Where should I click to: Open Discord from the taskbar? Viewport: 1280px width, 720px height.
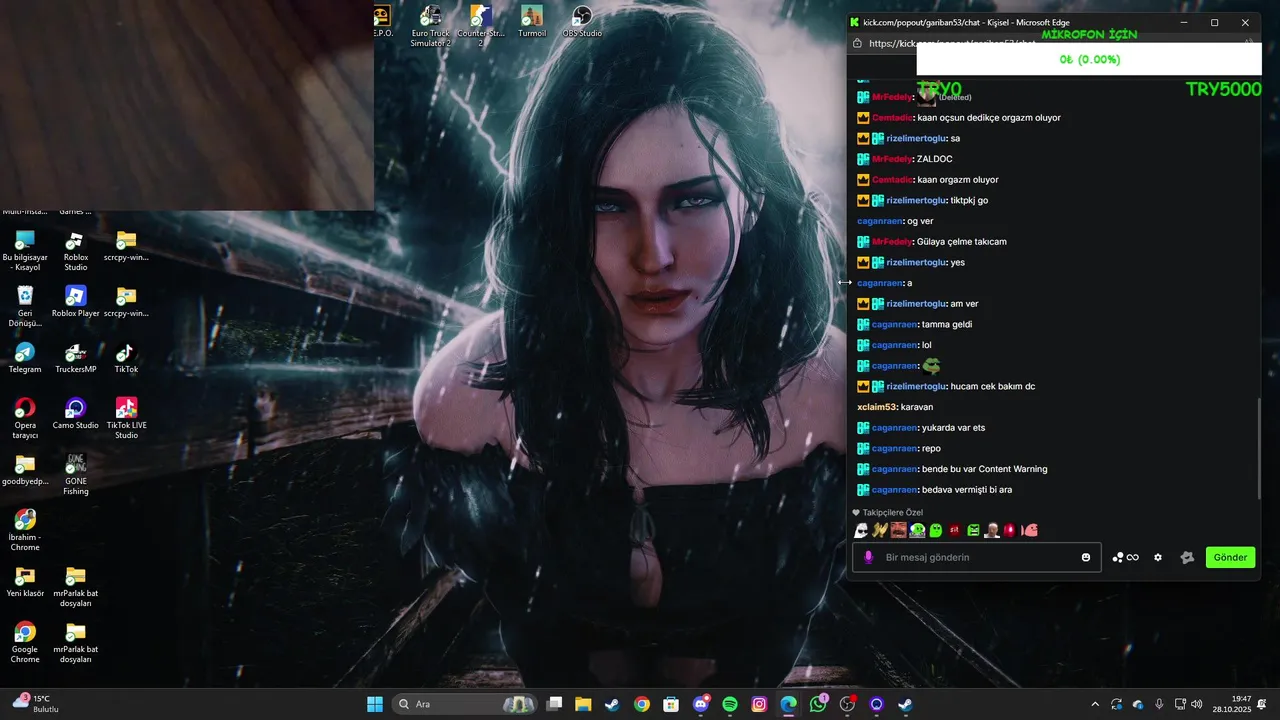700,704
